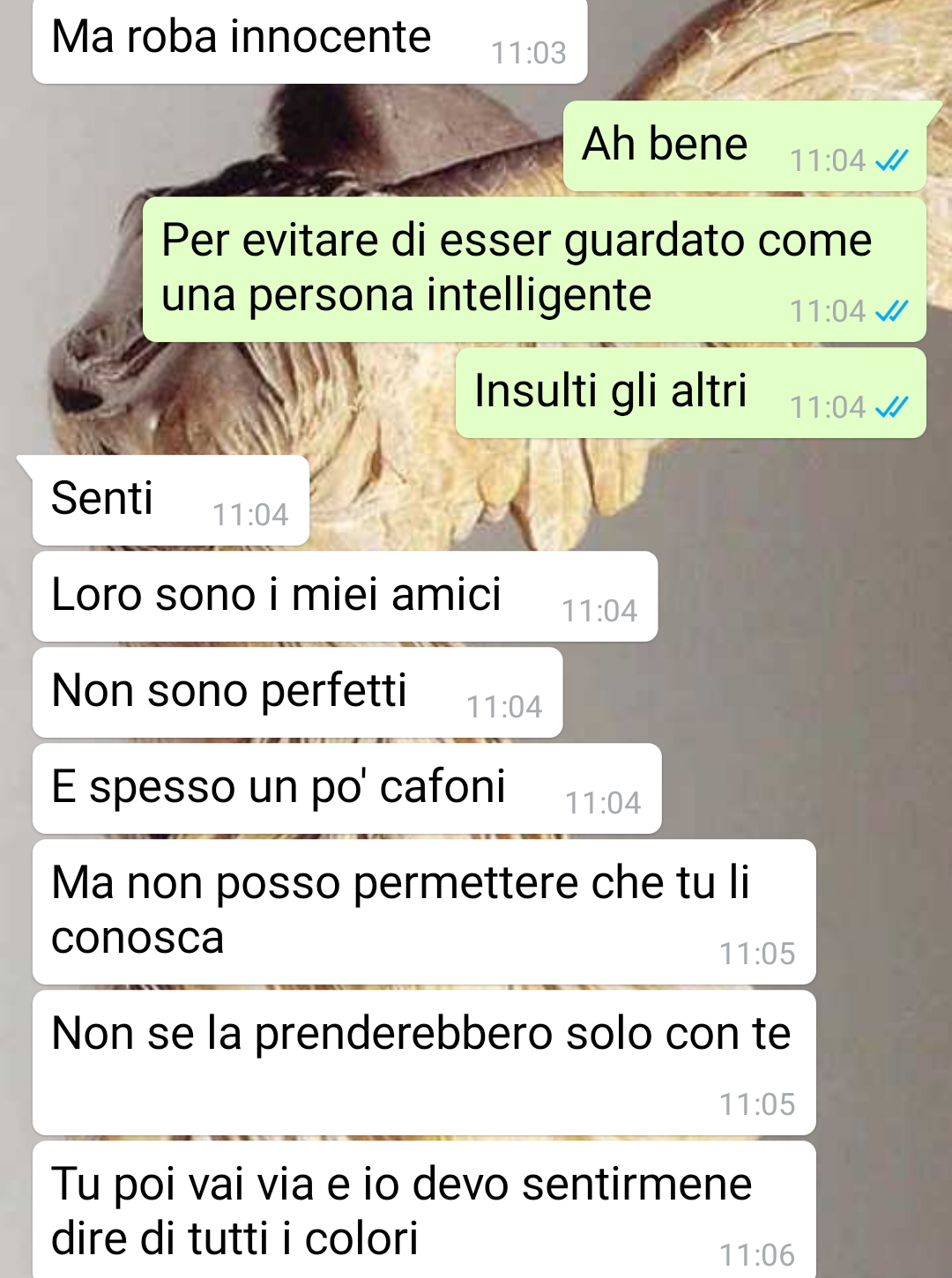Click blue ticks beside 'Insulti gli altri'
Viewport: 952px width, 1278px height.
coord(891,407)
